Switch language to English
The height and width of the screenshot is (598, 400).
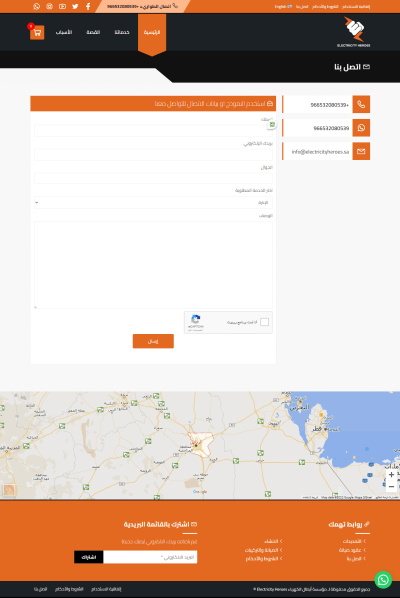[x=283, y=6]
